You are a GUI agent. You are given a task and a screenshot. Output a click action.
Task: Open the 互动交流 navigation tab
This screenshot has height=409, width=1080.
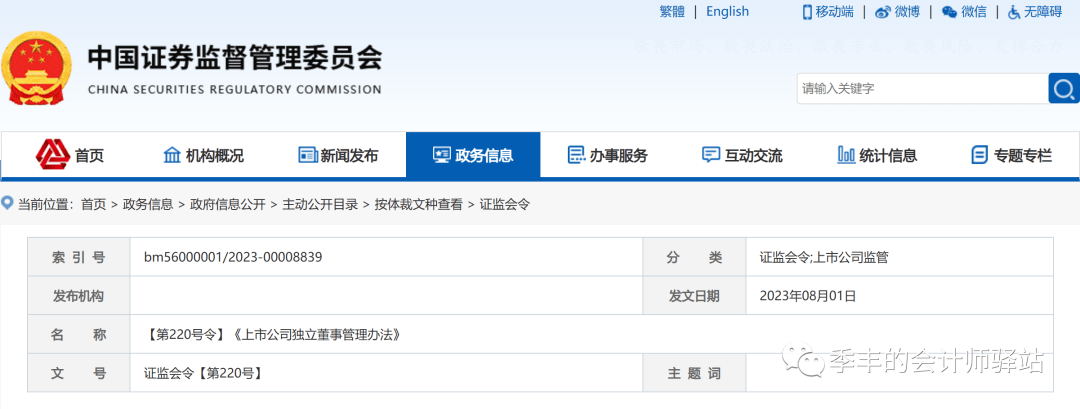coord(742,155)
